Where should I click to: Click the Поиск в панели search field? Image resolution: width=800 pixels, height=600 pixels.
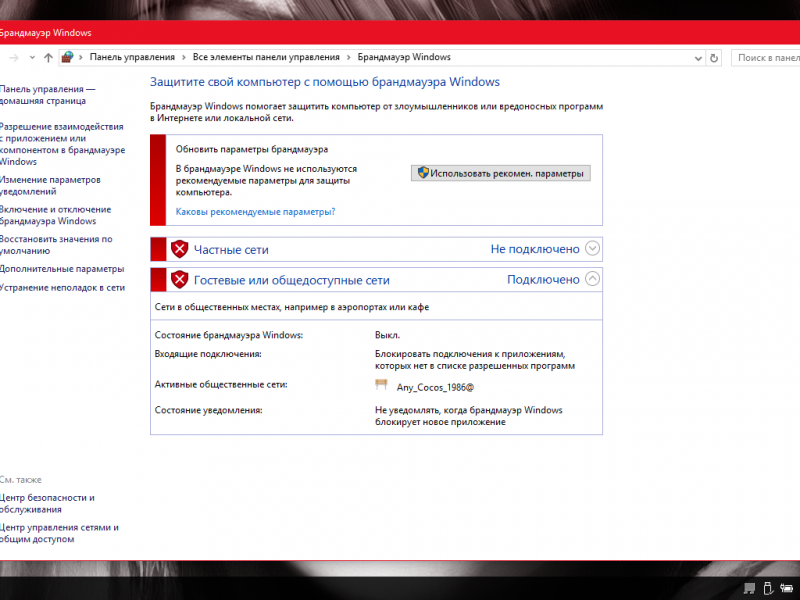765,58
